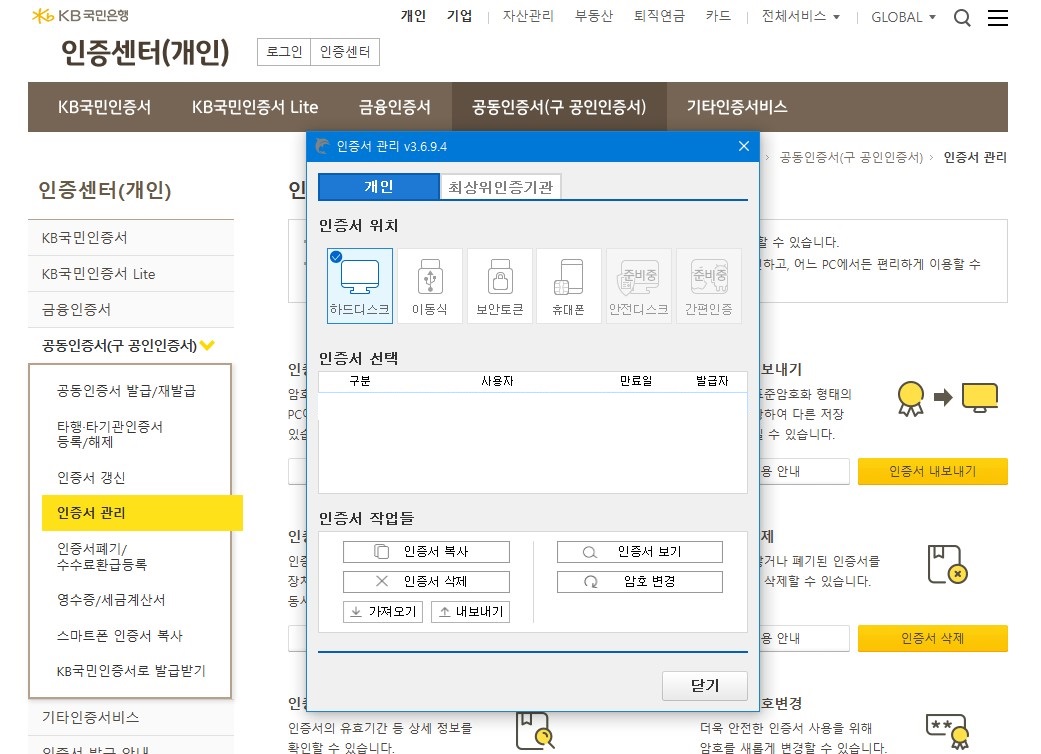This screenshot has width=1041, height=754.
Task: Open KB국민인증서 Lite in the left sidebar
Action: tap(131, 274)
